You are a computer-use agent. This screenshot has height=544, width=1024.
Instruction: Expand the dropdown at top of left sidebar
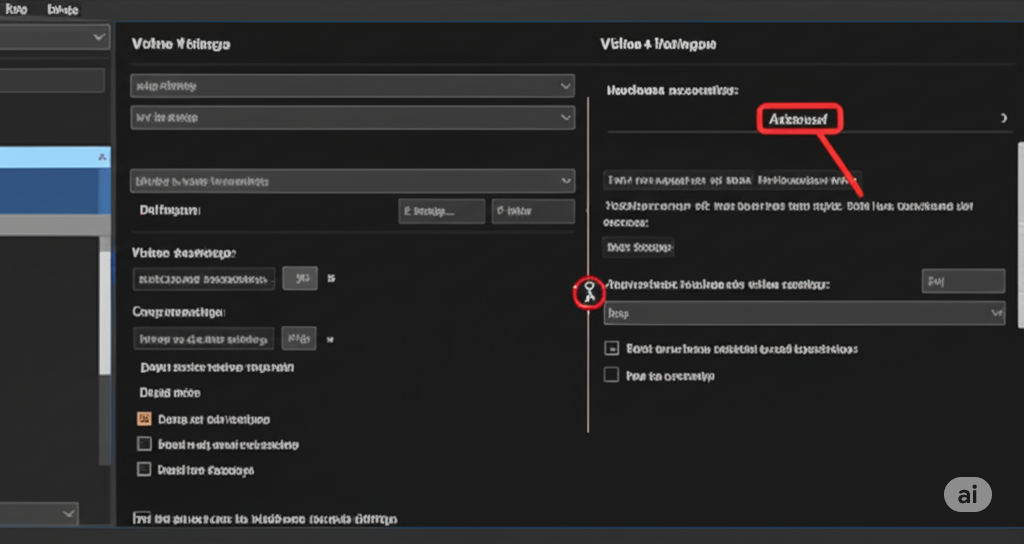click(x=54, y=37)
